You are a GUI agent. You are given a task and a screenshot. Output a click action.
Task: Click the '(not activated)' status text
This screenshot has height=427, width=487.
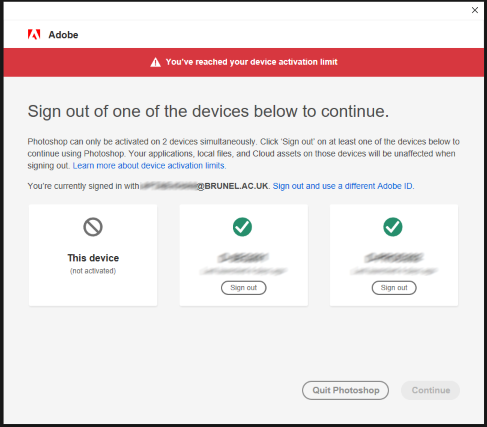(x=93, y=271)
